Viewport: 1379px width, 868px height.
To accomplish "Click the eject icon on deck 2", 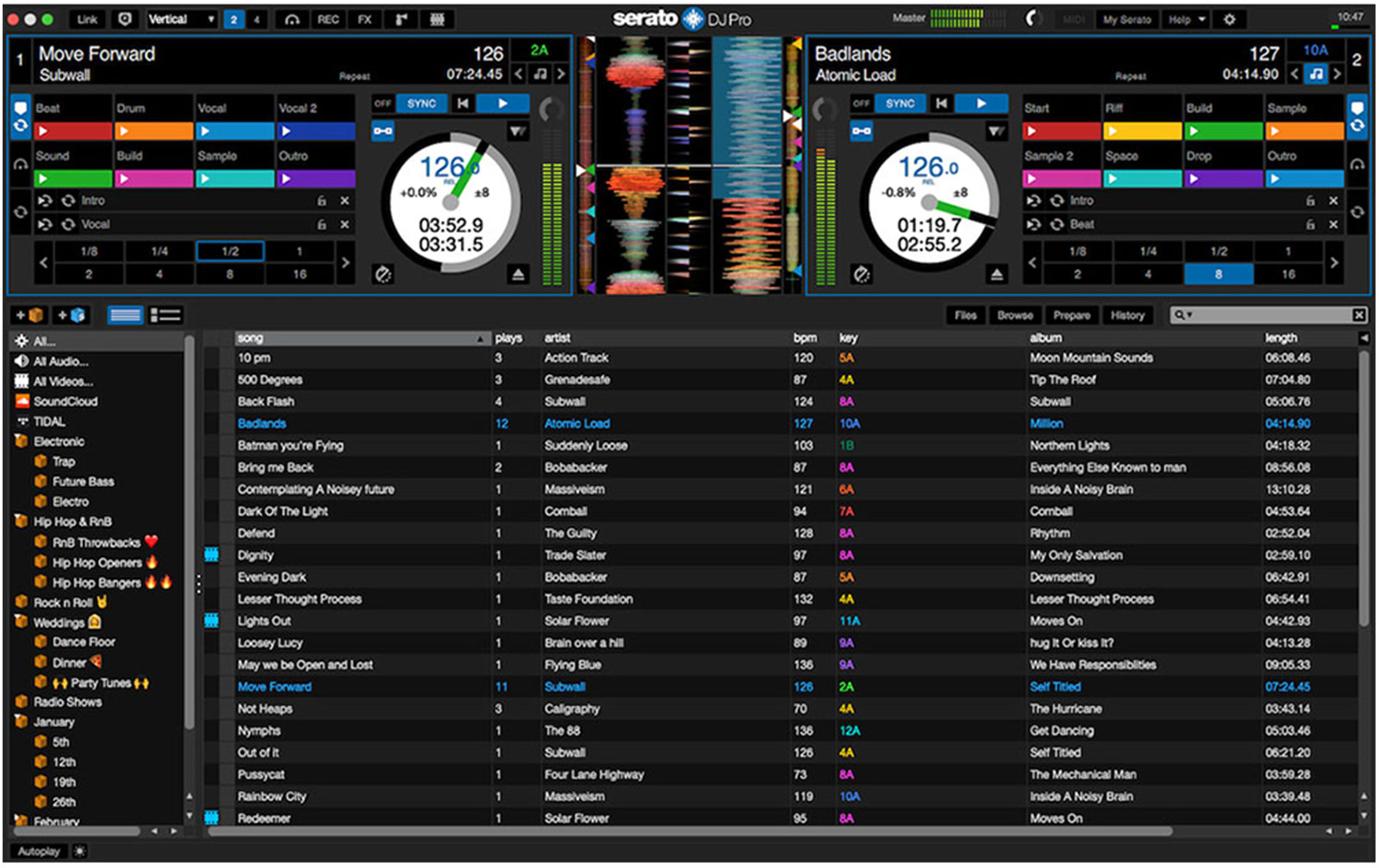I will pyautogui.click(x=996, y=274).
